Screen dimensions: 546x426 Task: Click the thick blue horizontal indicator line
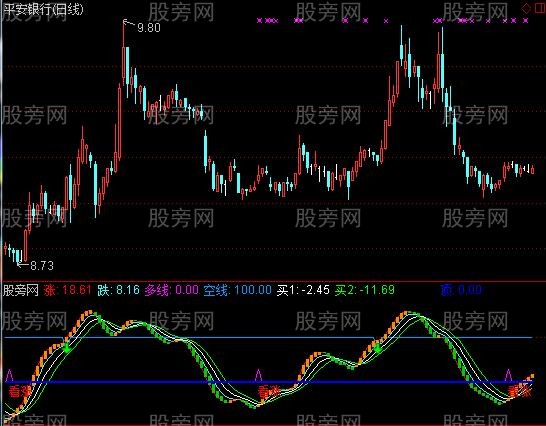[268, 382]
